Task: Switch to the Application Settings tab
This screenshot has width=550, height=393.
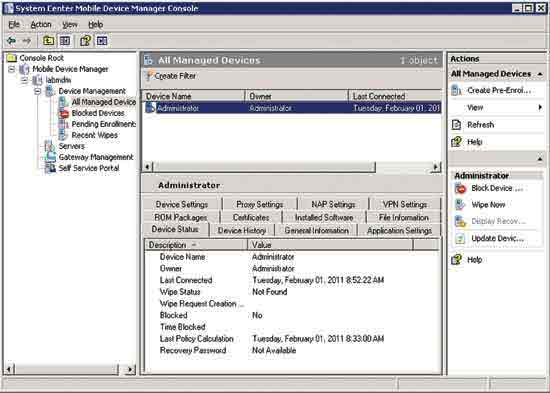Action: [399, 231]
